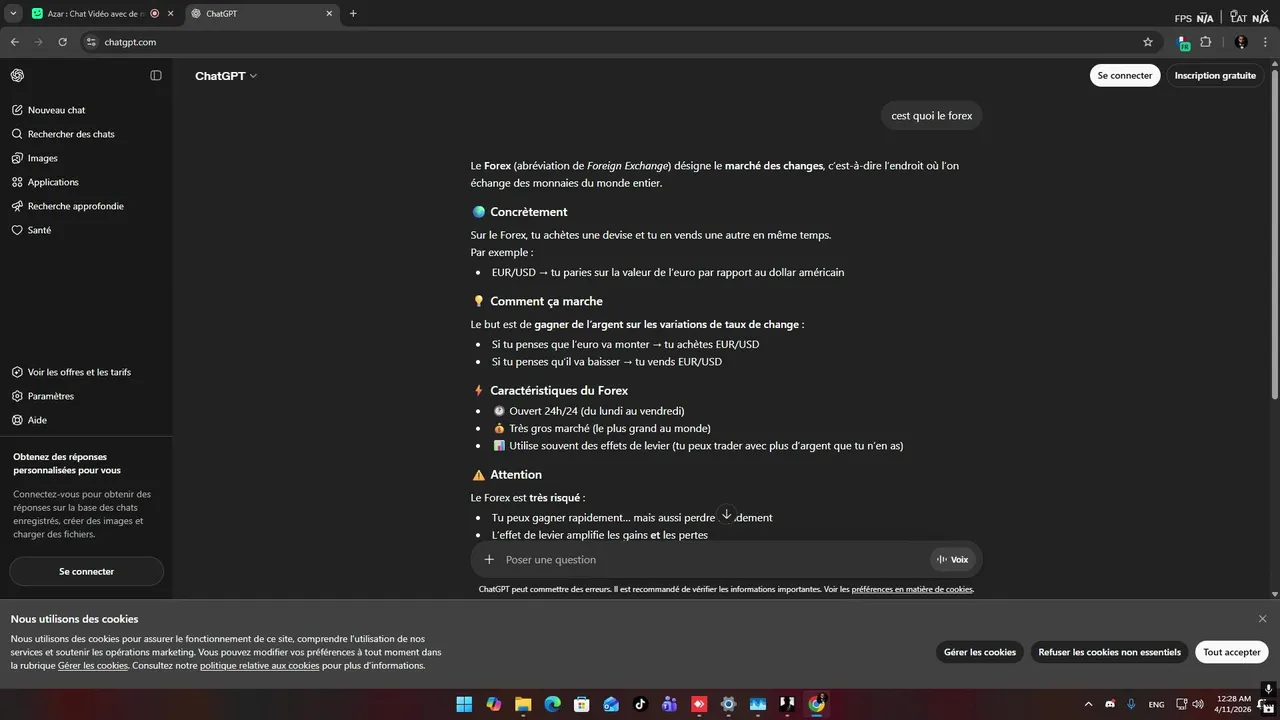Open the Gérer les cookies inline link
The height and width of the screenshot is (720, 1280).
[x=93, y=666]
